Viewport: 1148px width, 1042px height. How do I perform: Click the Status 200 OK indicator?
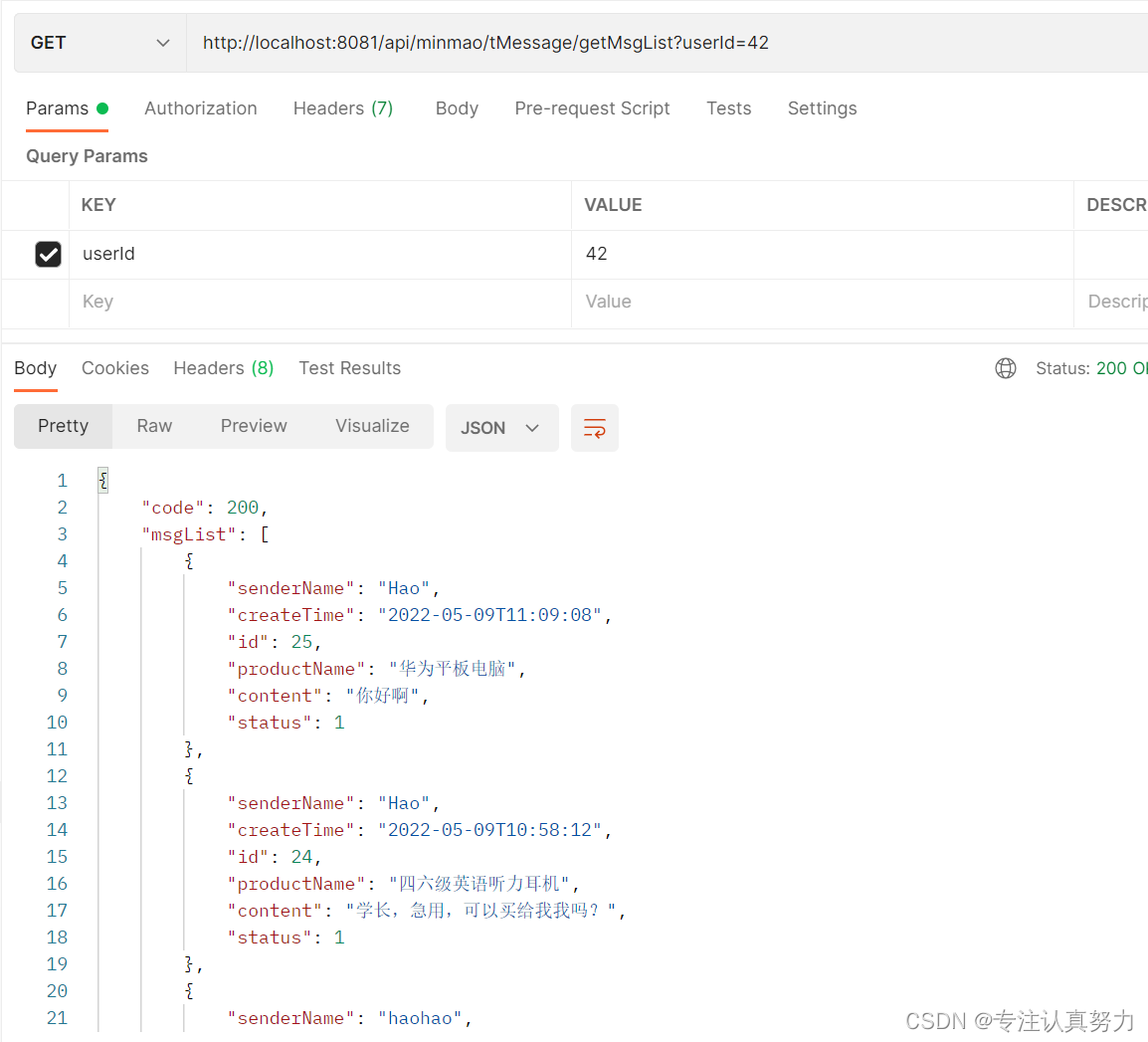[1091, 368]
